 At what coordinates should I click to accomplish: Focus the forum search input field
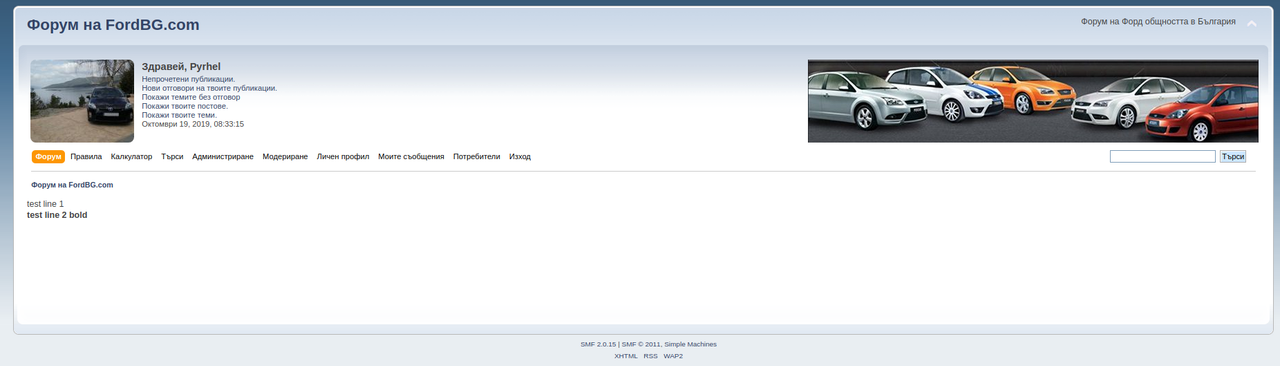coord(1162,156)
